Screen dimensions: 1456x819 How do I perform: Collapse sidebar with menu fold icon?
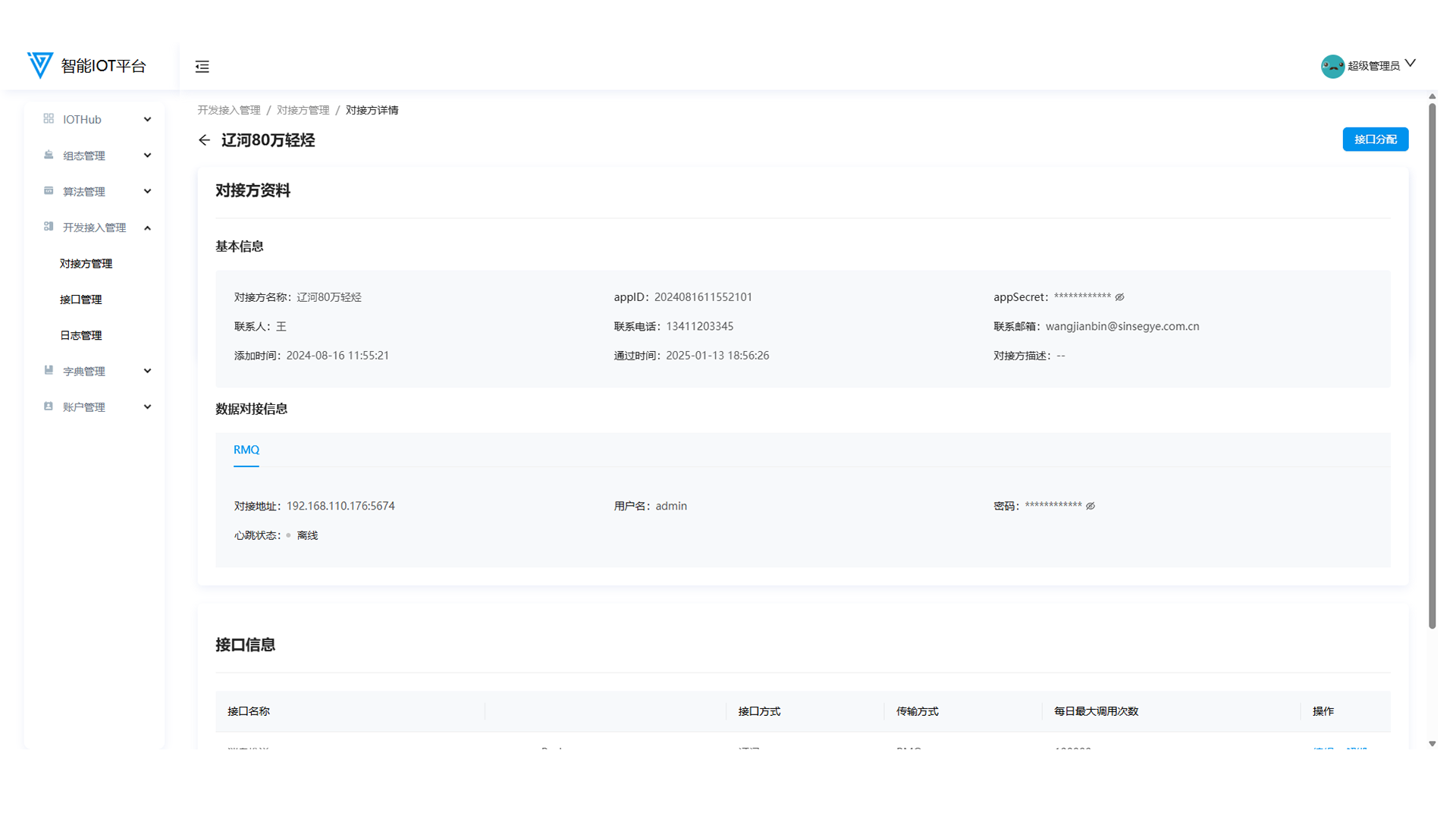pyautogui.click(x=202, y=67)
